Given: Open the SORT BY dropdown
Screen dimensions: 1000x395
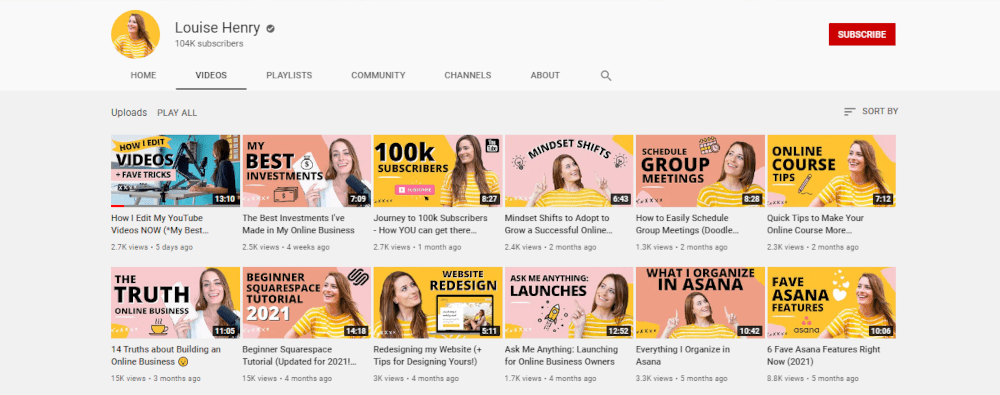Looking at the screenshot, I should pos(871,112).
